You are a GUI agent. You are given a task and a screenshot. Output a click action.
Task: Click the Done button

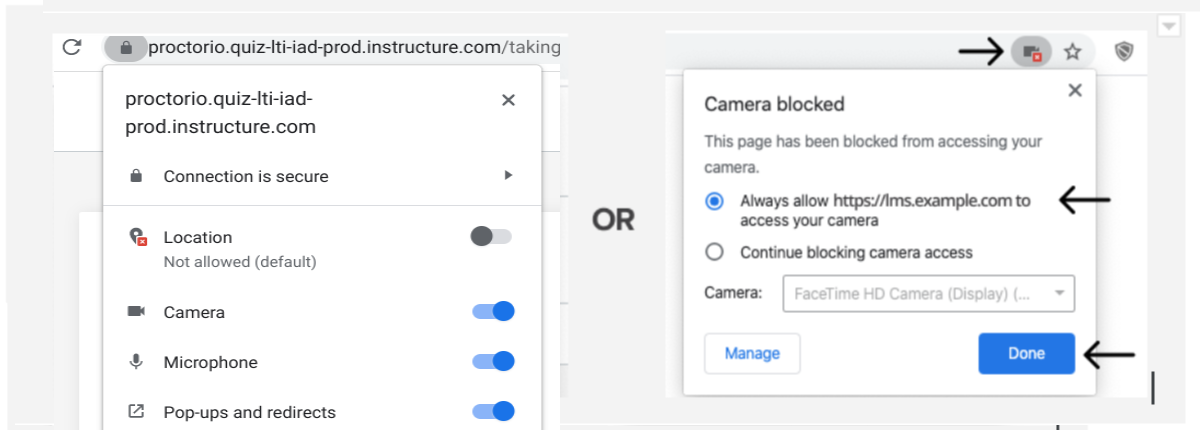tap(1026, 353)
